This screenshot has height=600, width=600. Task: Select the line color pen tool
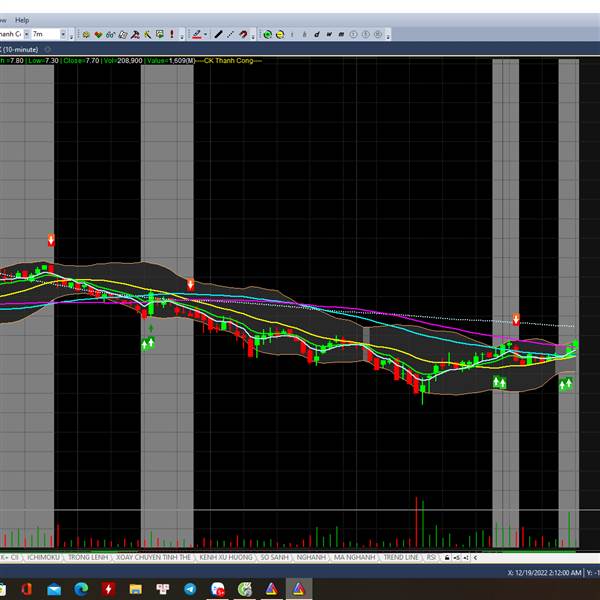click(197, 34)
